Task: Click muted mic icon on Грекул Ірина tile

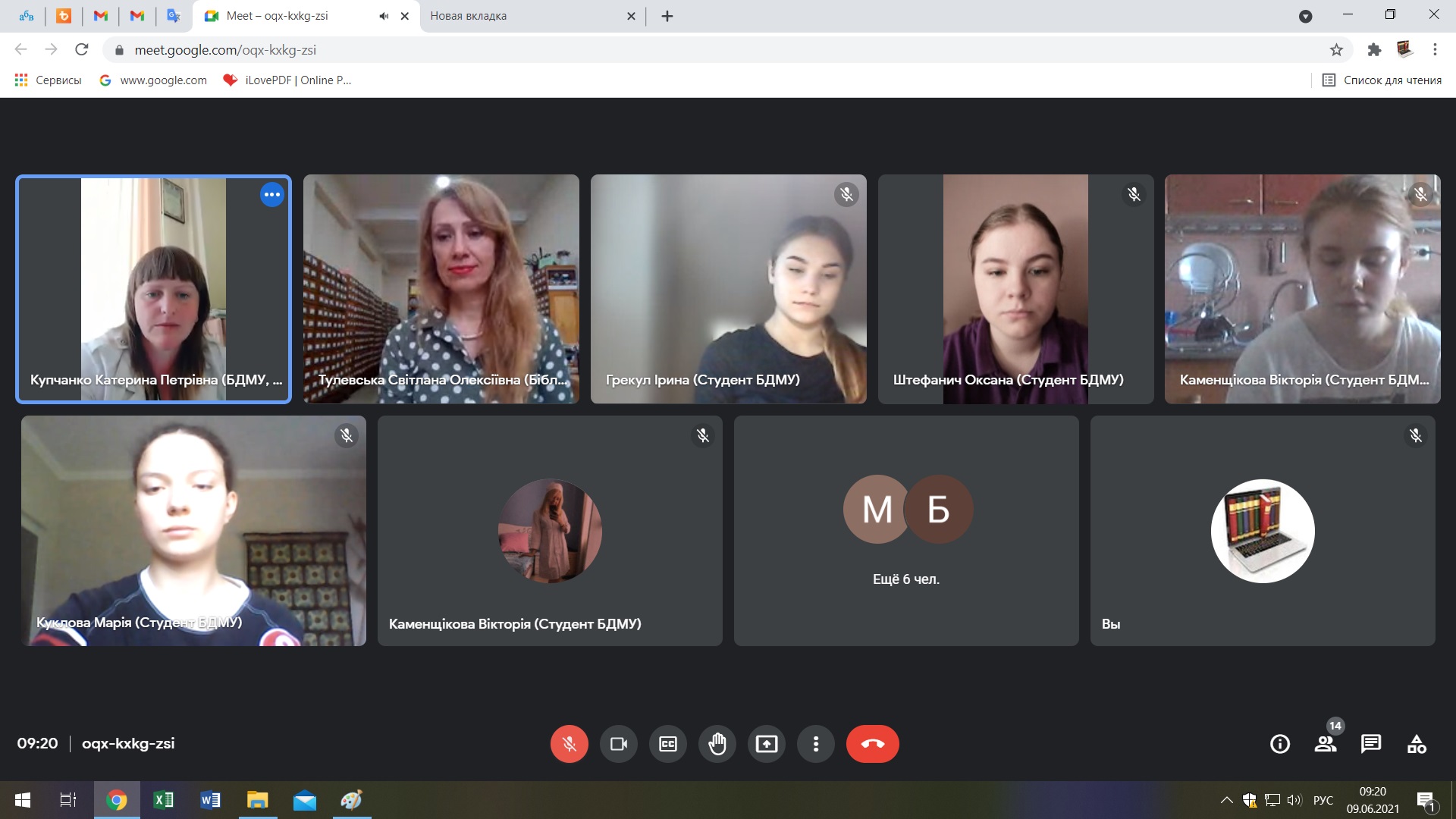Action: [x=846, y=195]
